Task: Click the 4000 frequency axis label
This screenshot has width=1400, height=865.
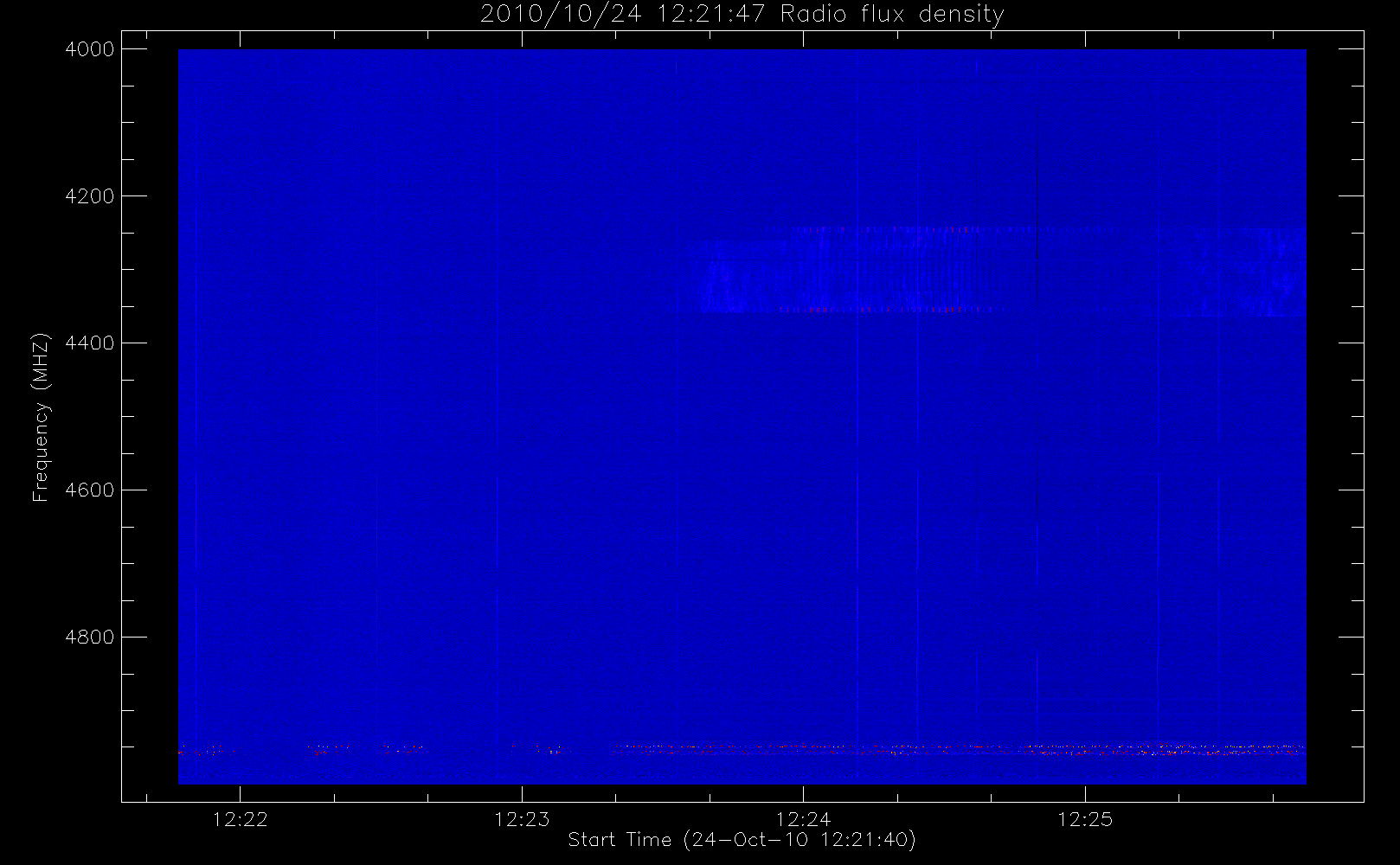Action: point(90,49)
